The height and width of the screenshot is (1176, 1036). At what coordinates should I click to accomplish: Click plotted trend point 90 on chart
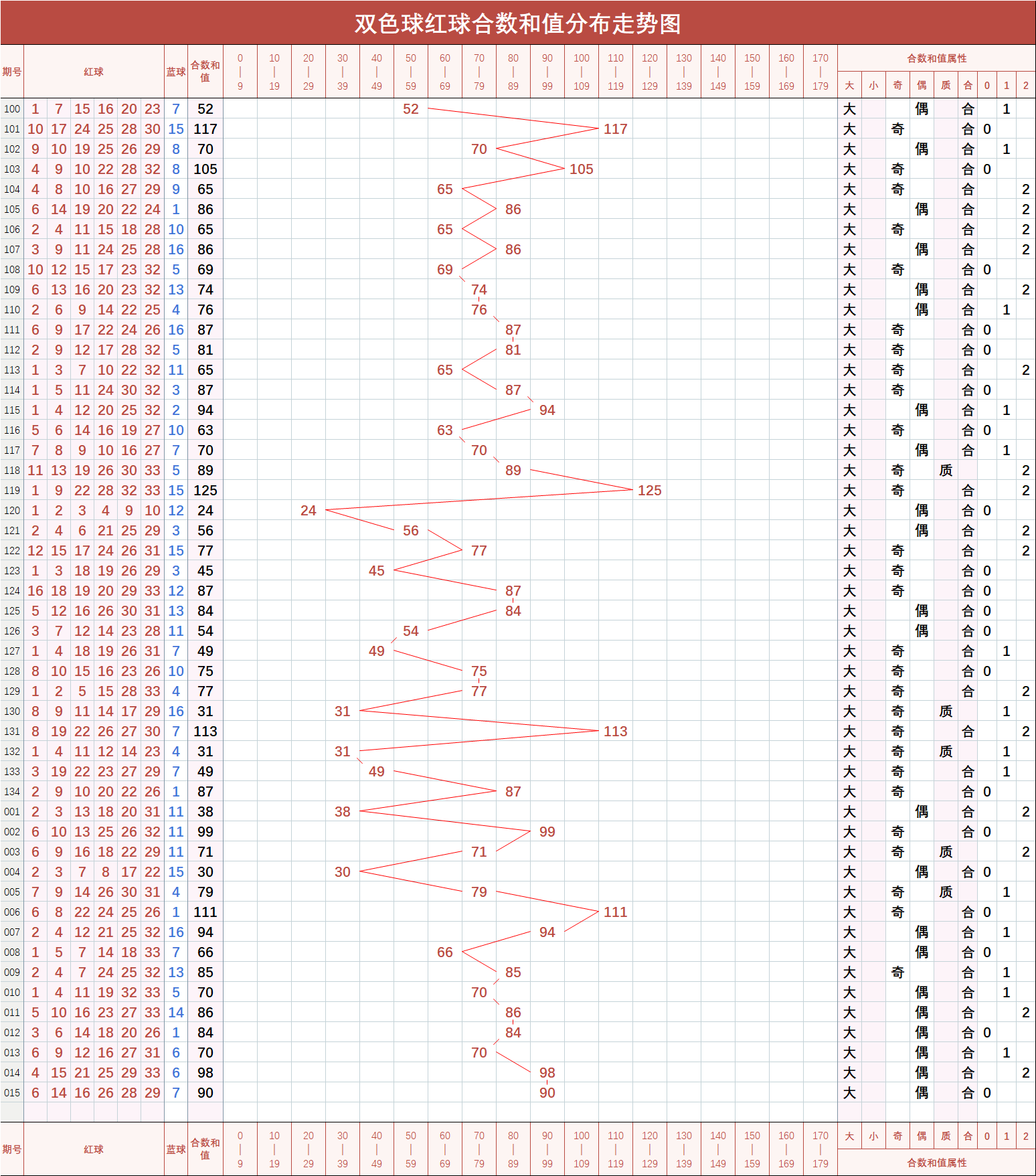[547, 1092]
